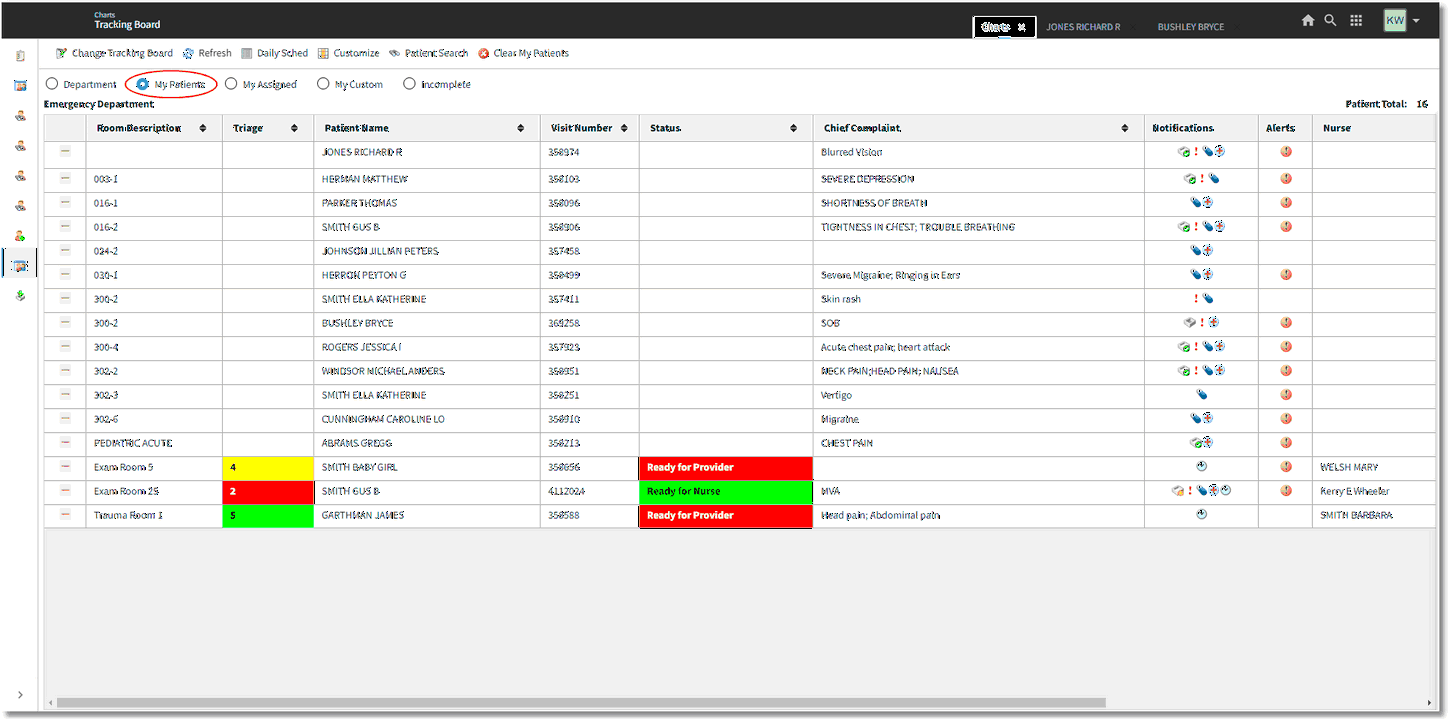The height and width of the screenshot is (722, 1450).
Task: Click yellow triage 4 cell
Action: [x=268, y=467]
